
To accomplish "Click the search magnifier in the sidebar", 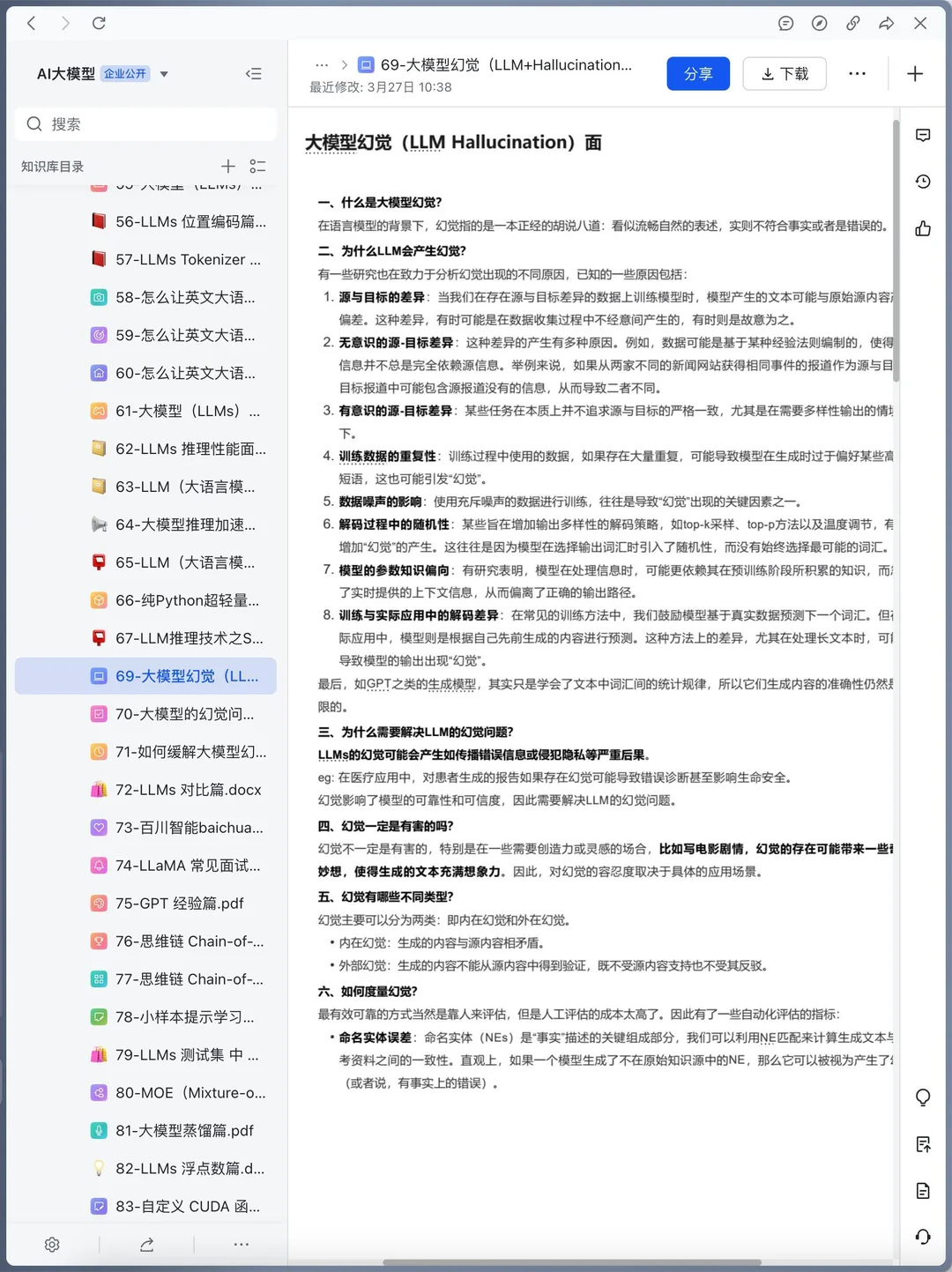I will point(33,123).
